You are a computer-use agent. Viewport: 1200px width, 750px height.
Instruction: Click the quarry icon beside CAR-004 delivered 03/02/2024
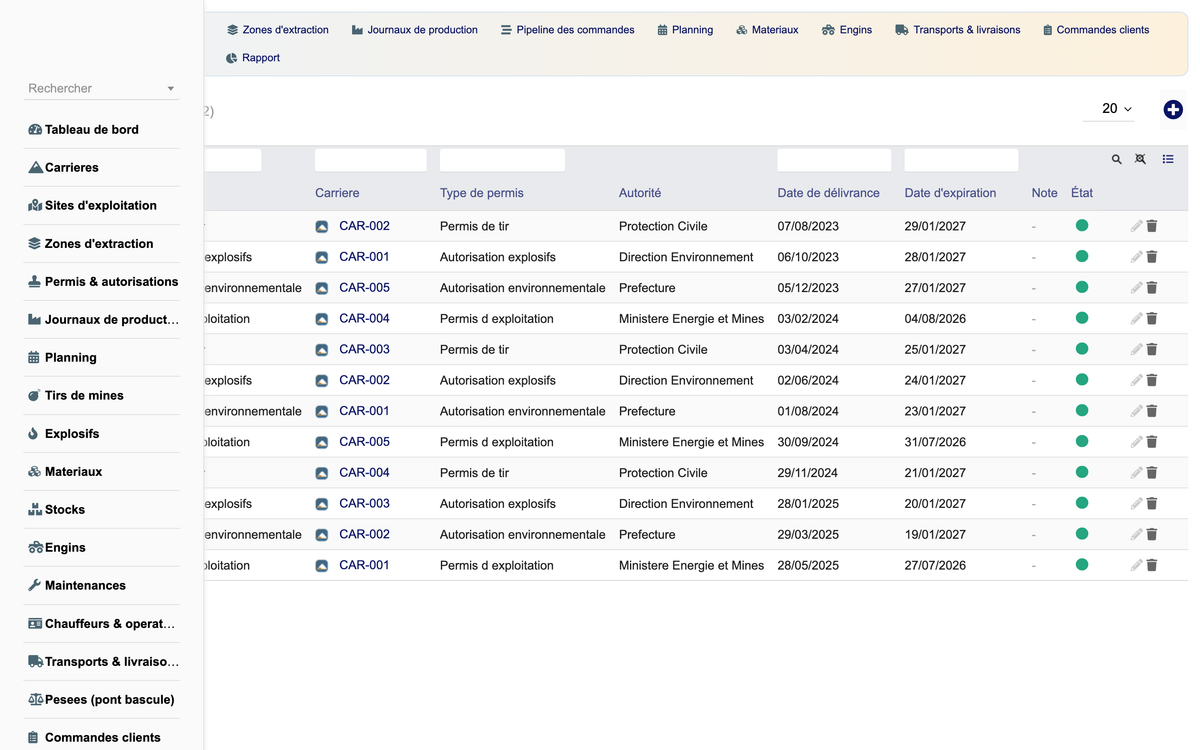point(322,319)
